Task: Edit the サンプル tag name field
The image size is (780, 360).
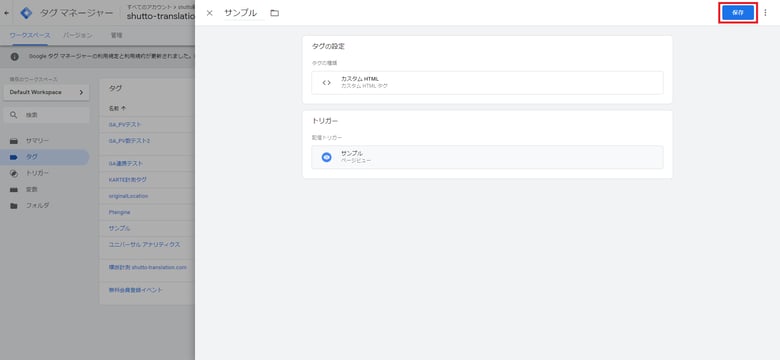Action: 241,13
